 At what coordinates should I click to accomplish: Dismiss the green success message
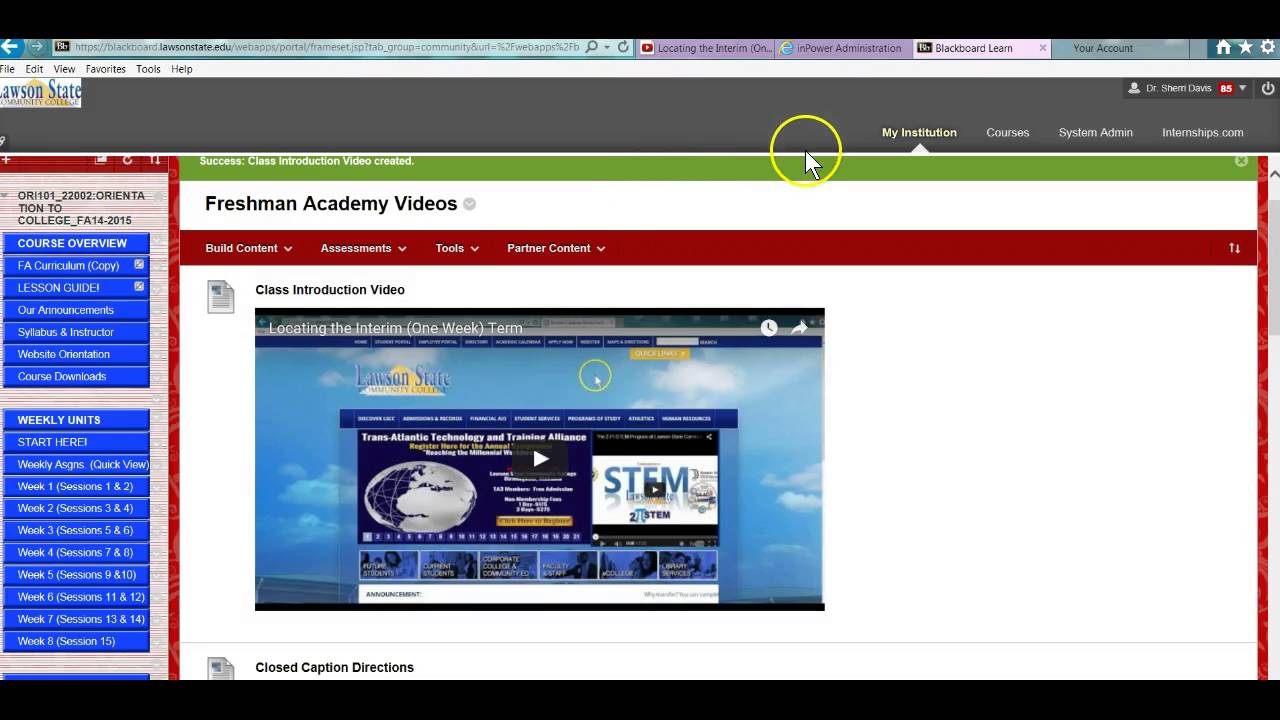[x=1241, y=160]
